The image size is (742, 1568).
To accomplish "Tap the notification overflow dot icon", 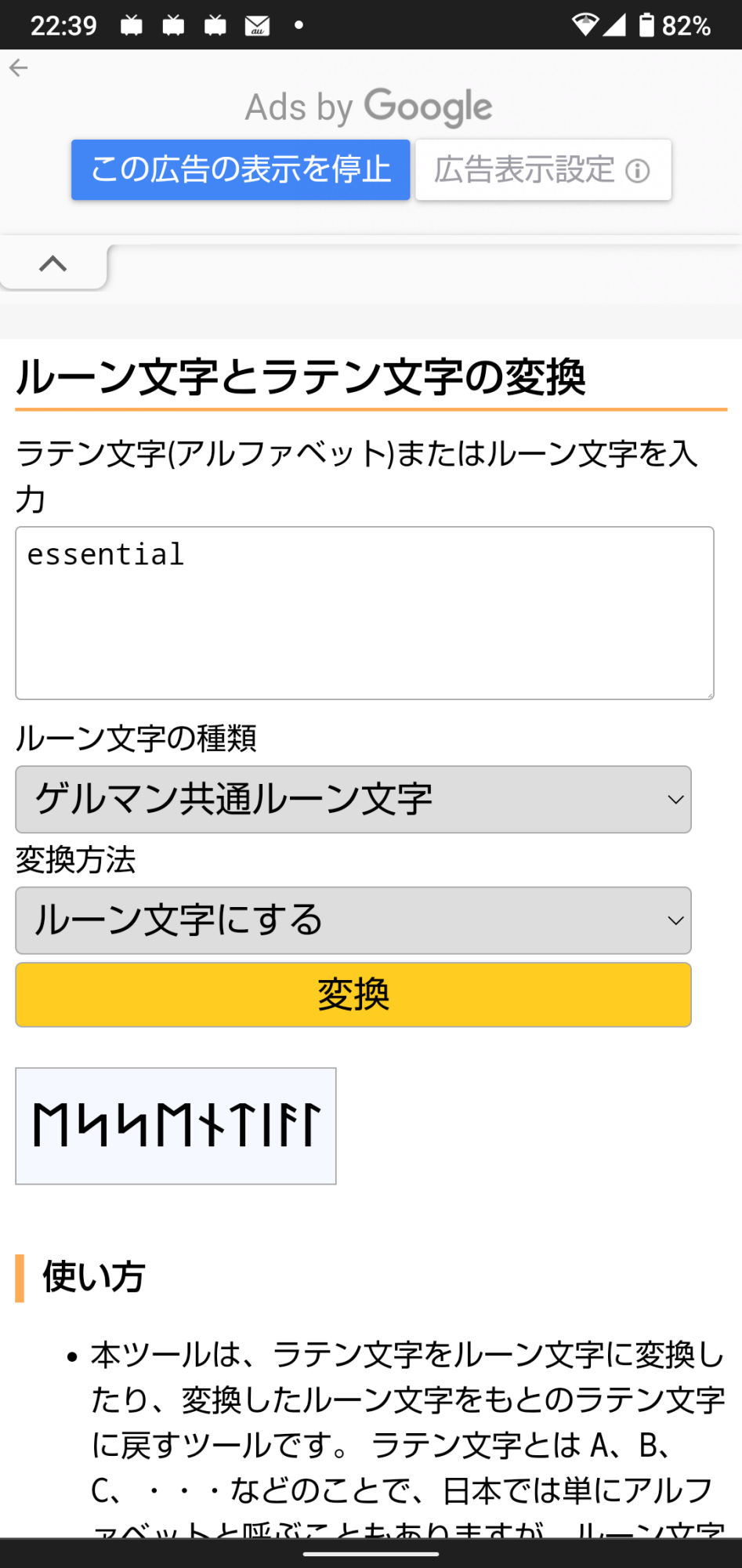I will 299,26.
